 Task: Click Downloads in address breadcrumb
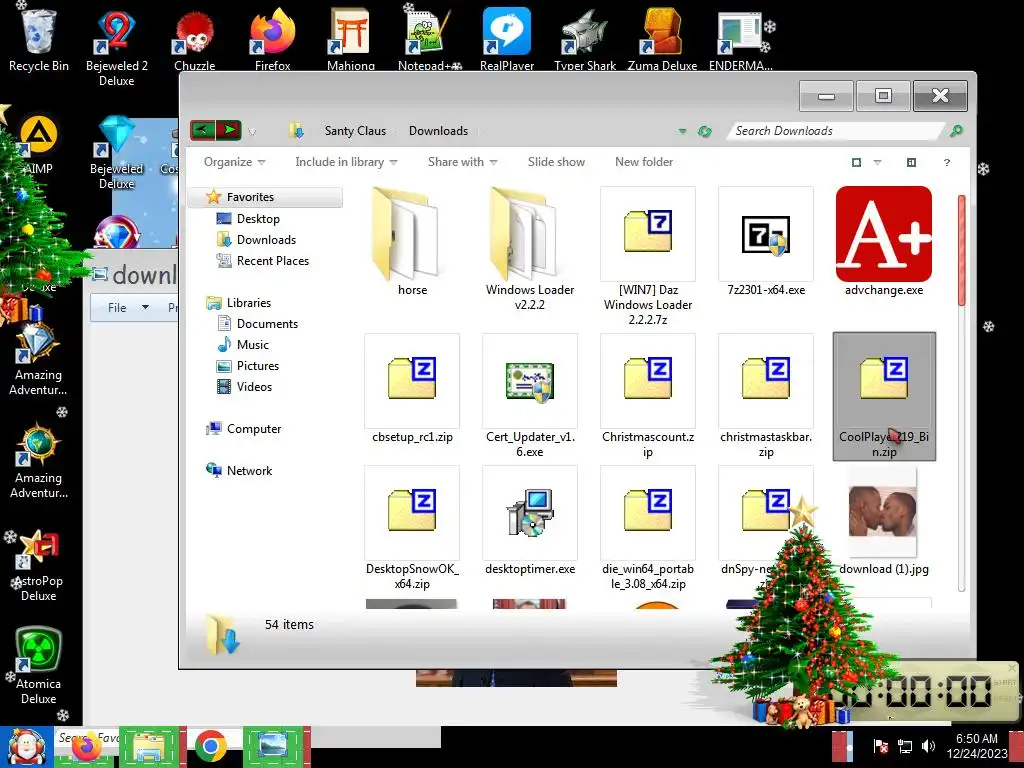click(438, 131)
